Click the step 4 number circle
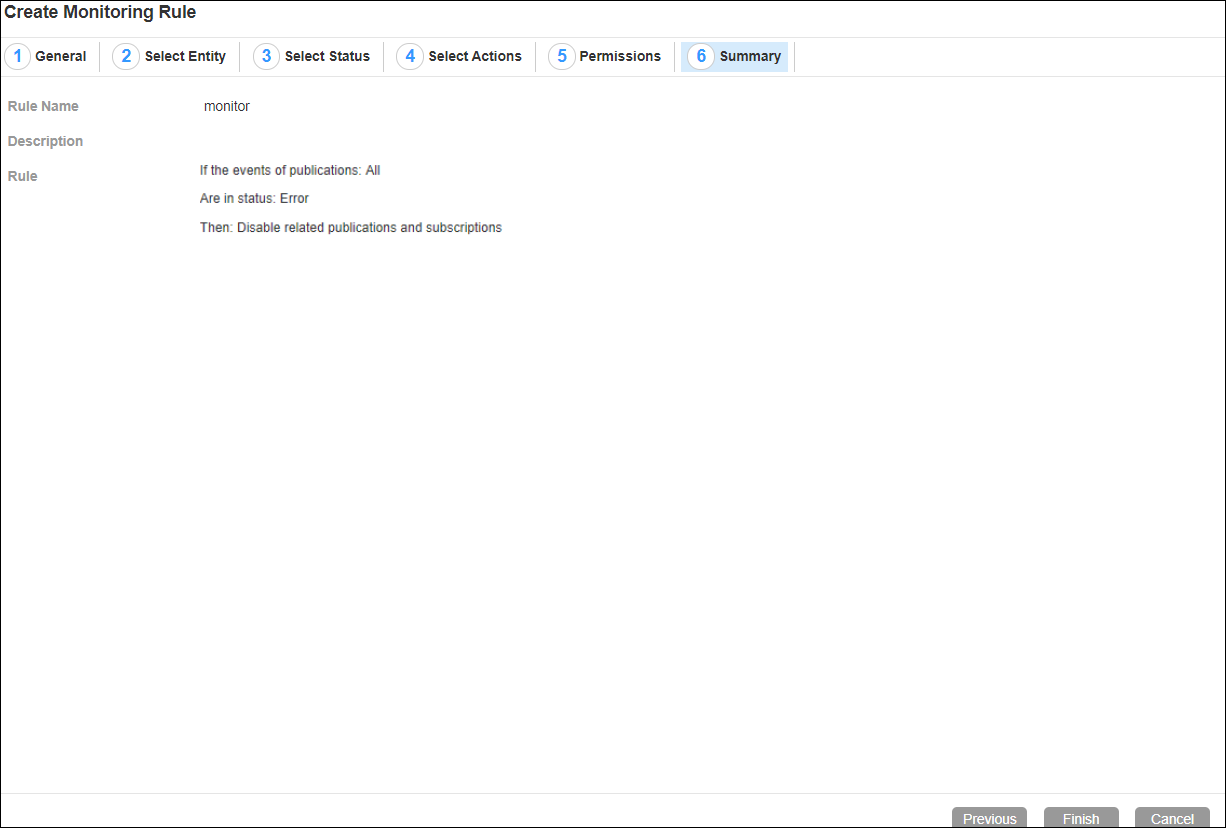 pos(410,57)
